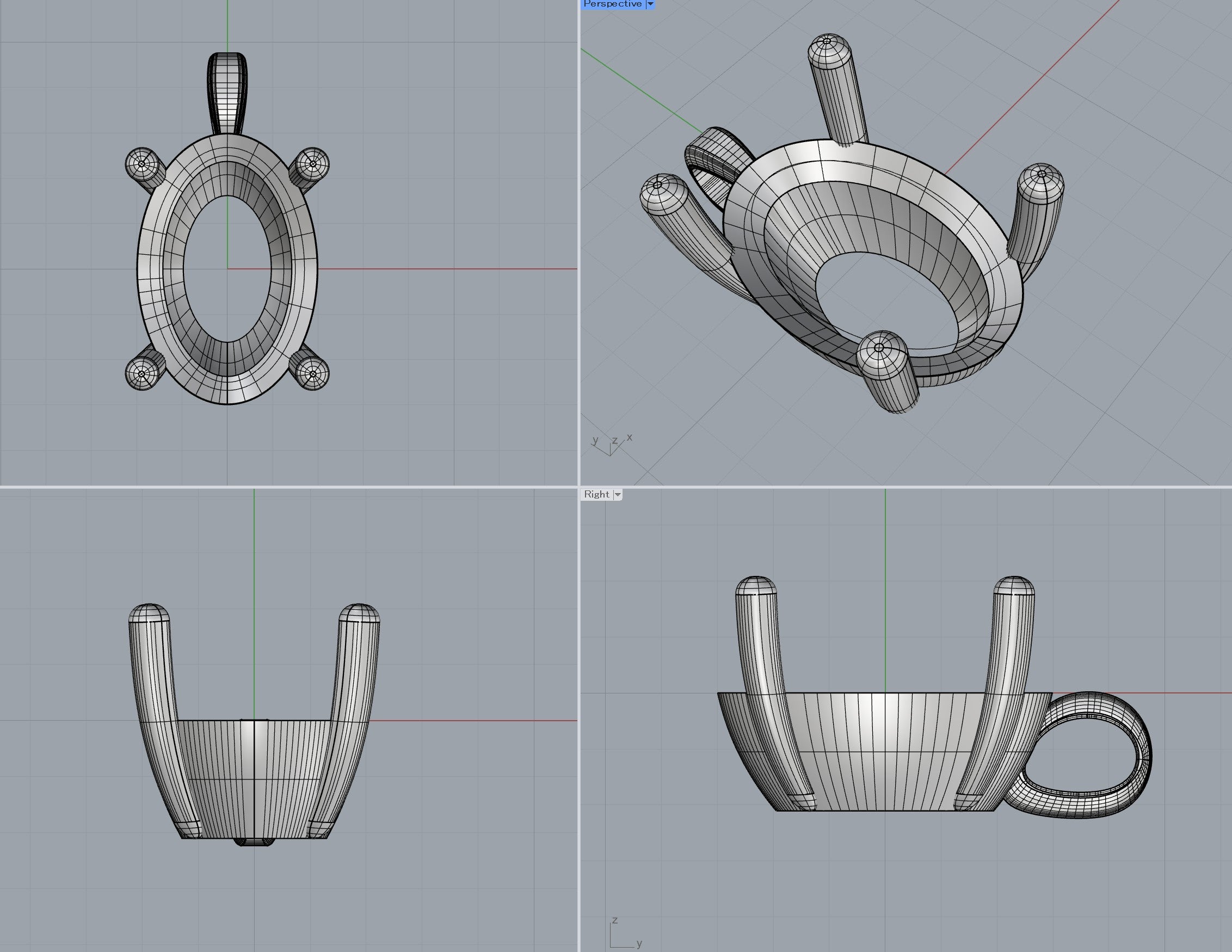Screen dimensions: 1232x952
Task: Click the Right viewport title label
Action: [596, 494]
